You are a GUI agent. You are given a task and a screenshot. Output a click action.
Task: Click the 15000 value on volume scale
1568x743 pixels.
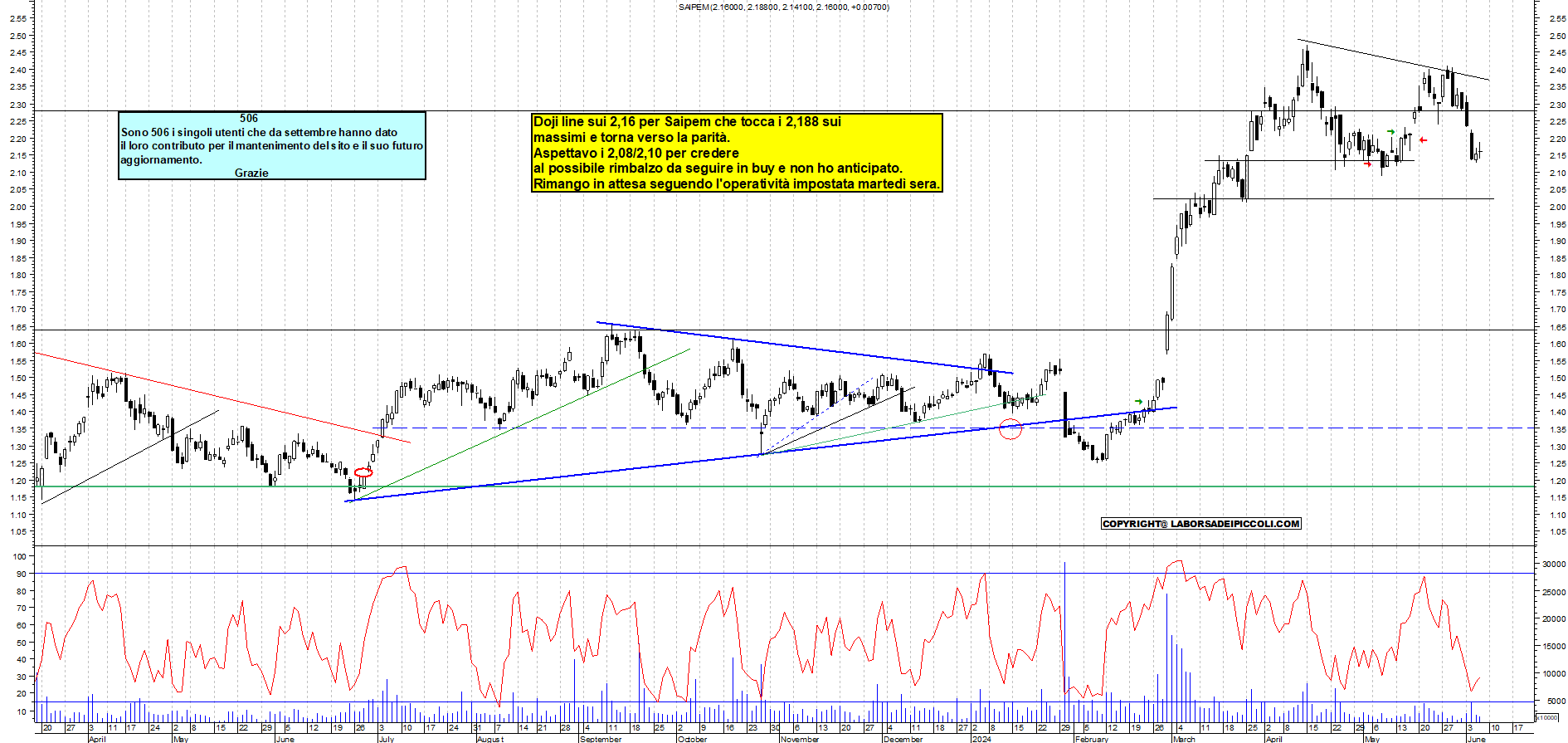point(1553,646)
